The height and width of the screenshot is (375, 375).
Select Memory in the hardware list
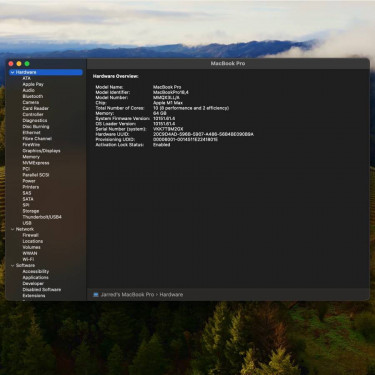coord(31,157)
